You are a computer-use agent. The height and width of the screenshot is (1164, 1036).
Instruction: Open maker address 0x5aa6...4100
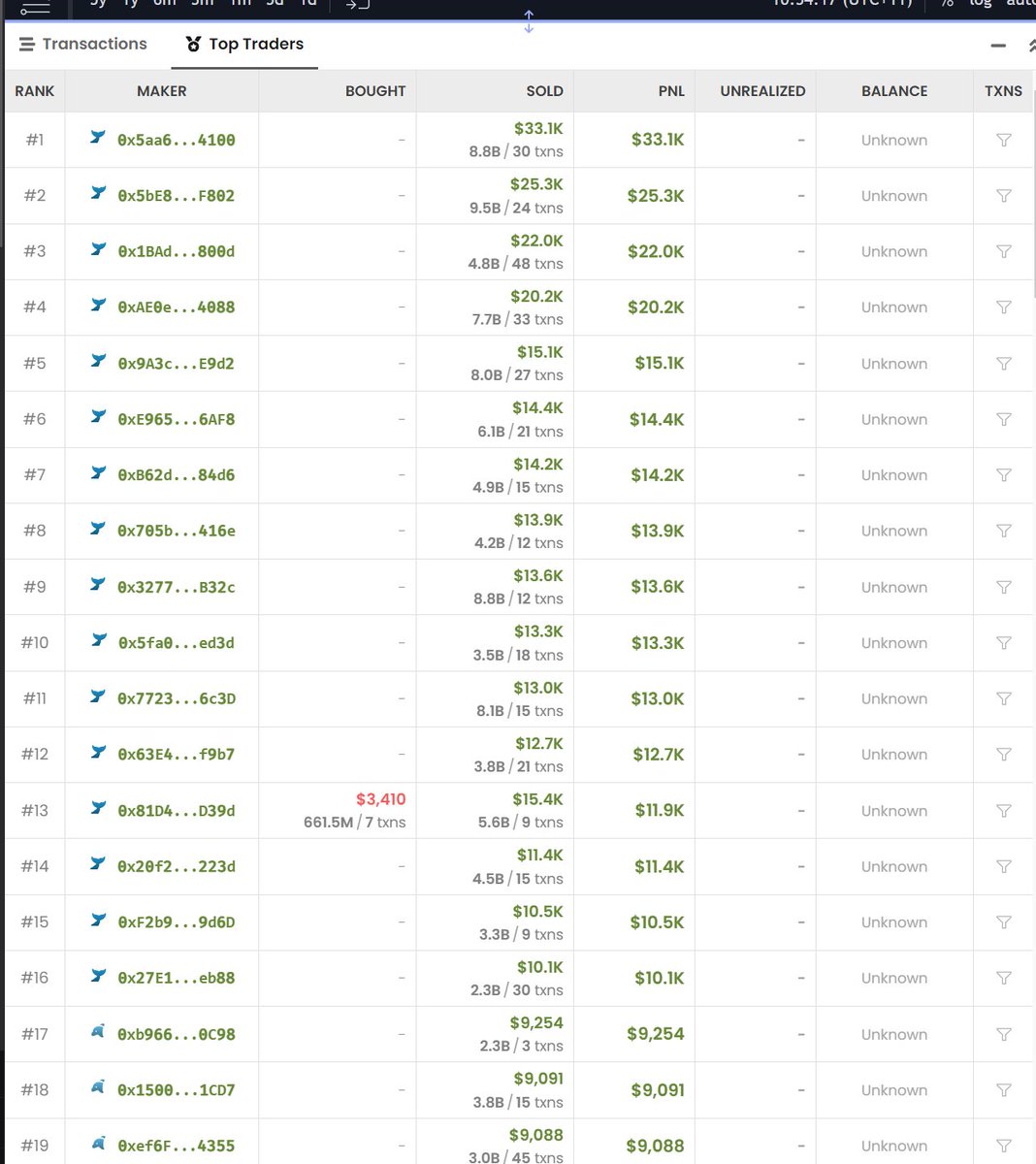(177, 140)
